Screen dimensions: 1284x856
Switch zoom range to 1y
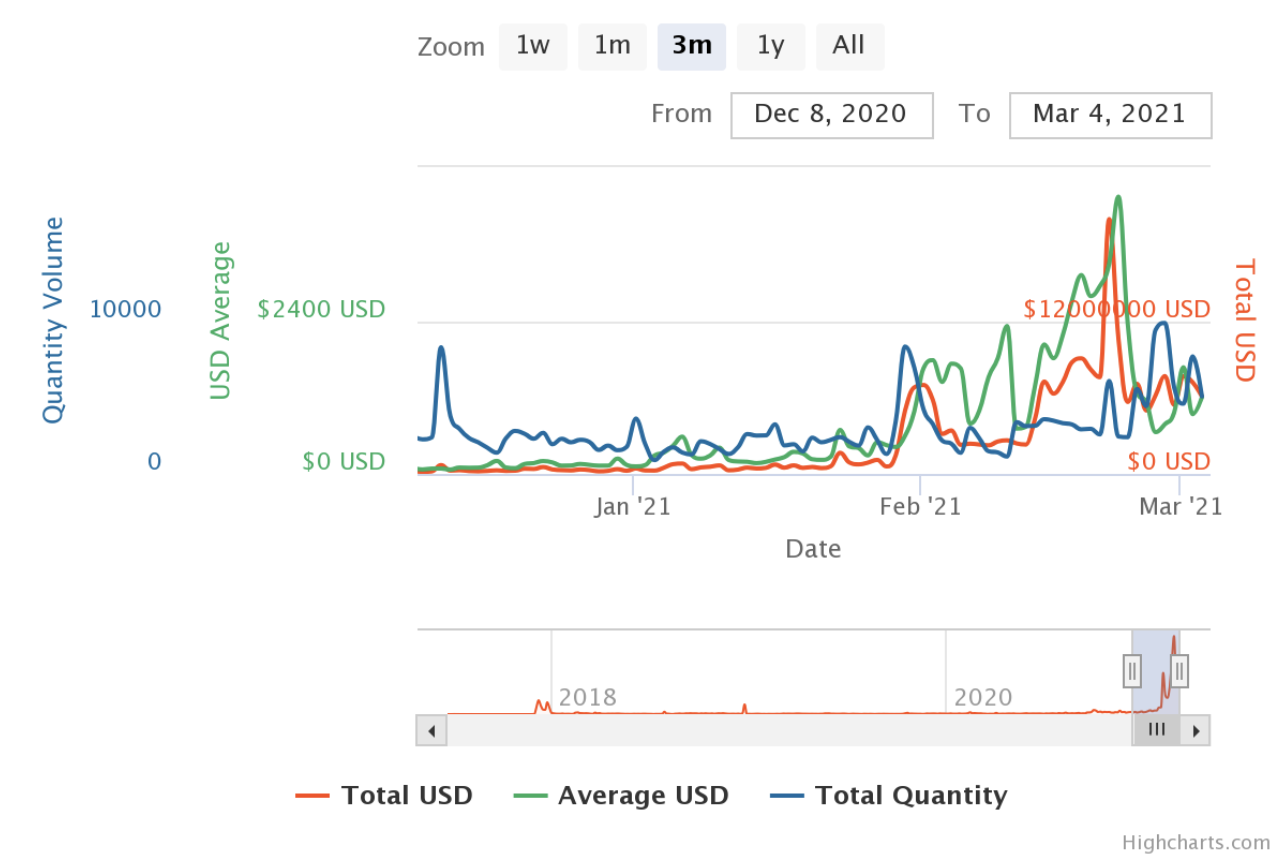(770, 46)
